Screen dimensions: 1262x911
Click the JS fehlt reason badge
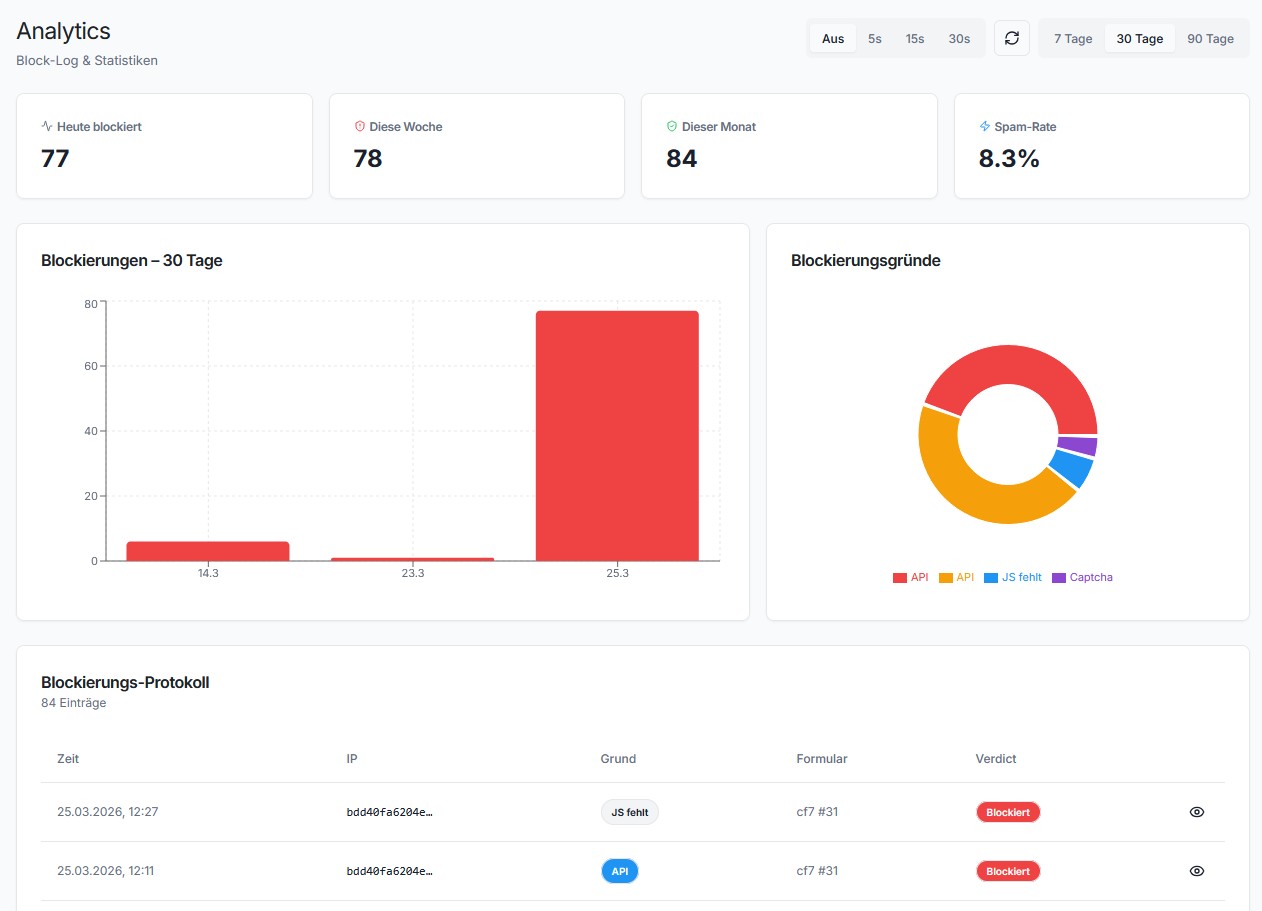point(630,812)
